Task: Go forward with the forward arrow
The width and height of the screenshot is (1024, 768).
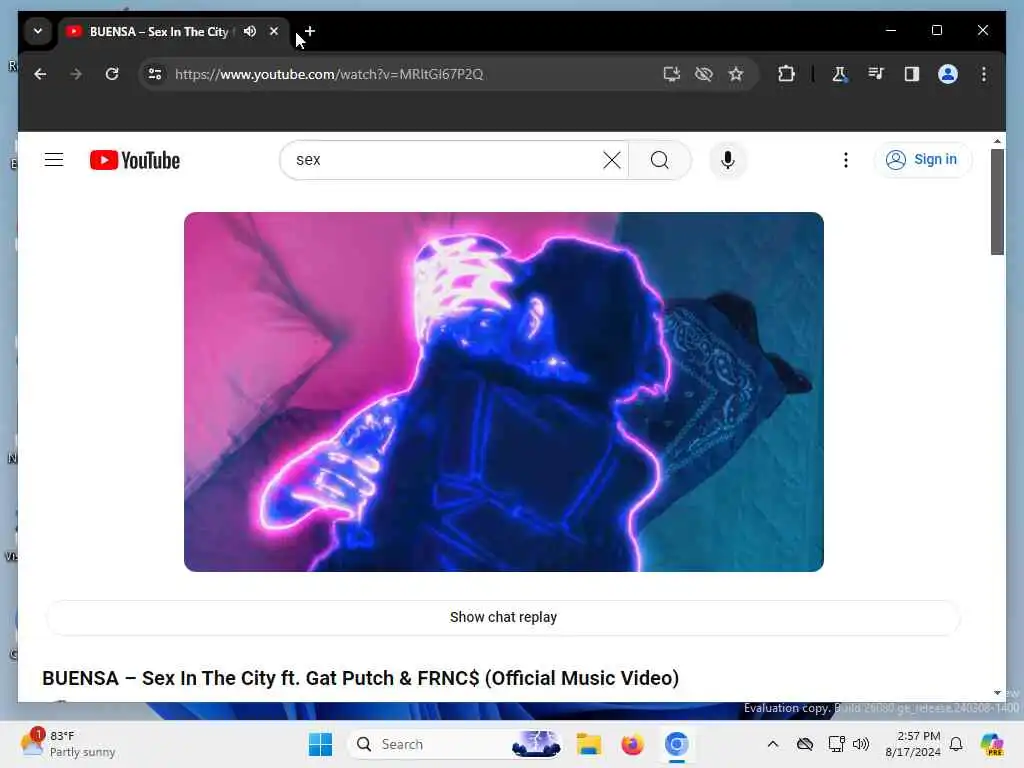Action: coord(76,74)
